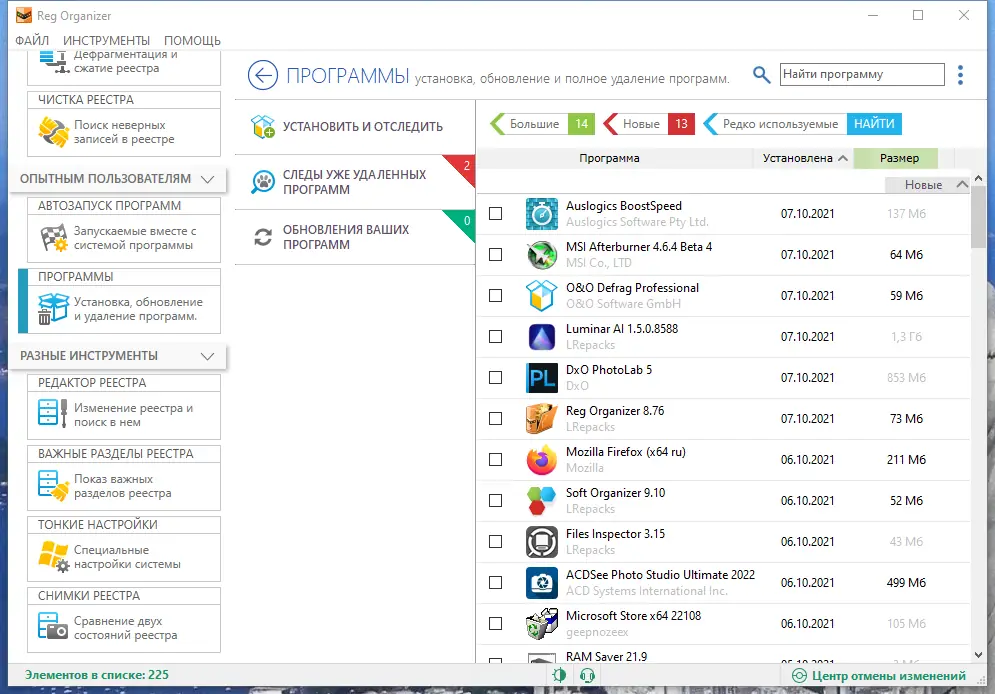Click the autostart checkered flag icon
Screen dimensions: 995x694
point(53,238)
